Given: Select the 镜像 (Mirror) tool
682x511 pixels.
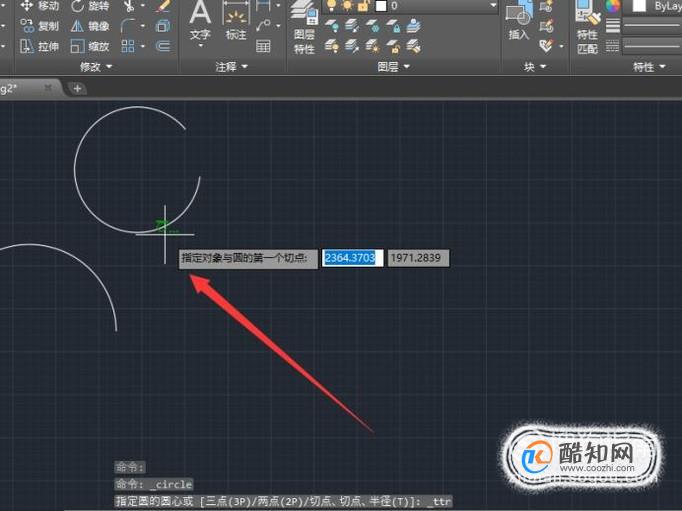Looking at the screenshot, I should click(x=90, y=26).
